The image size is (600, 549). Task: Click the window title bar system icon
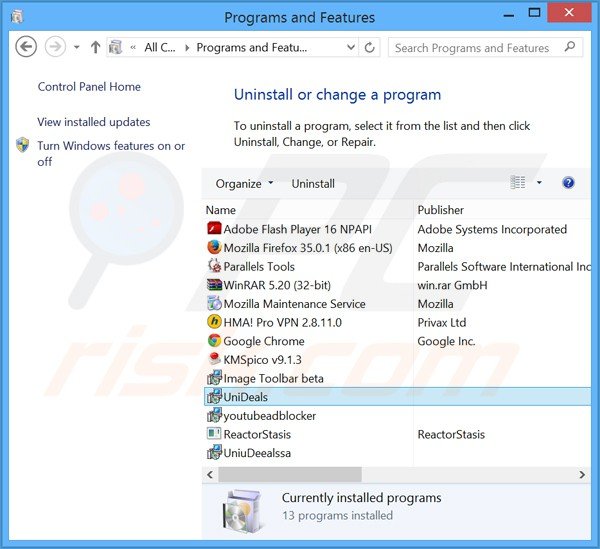click(17, 16)
